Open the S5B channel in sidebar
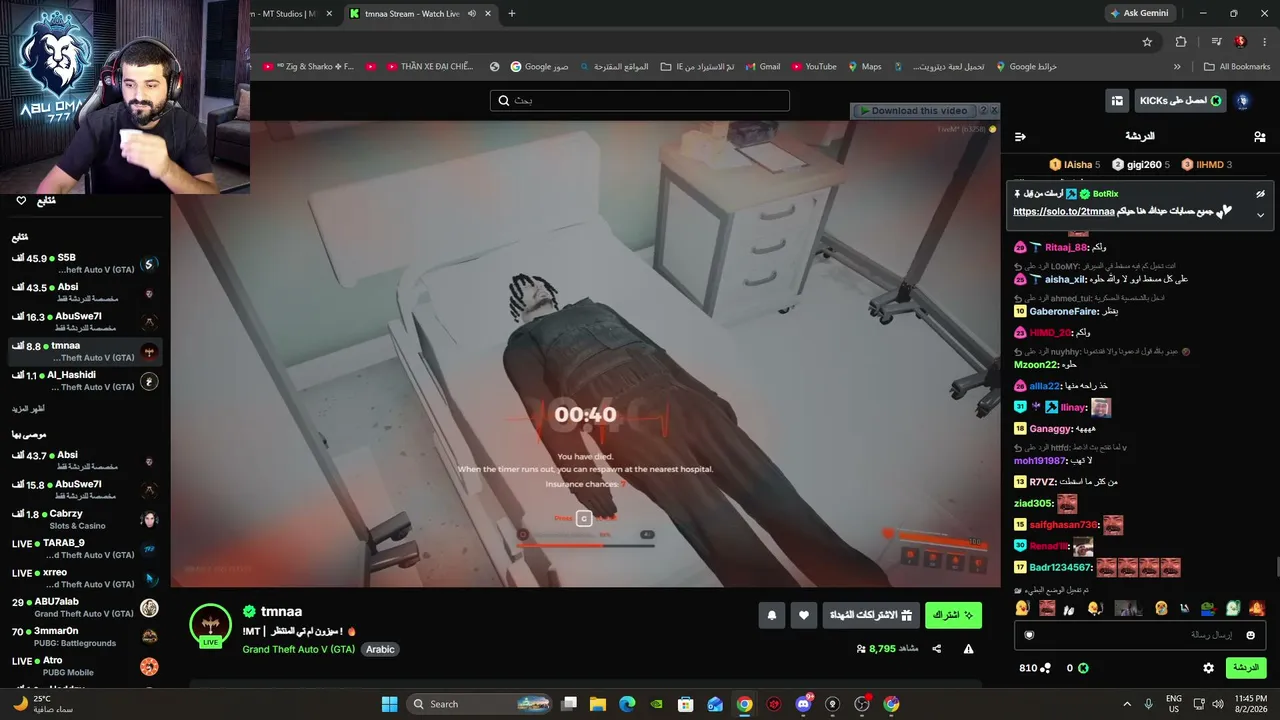Viewport: 1280px width, 720px height. tap(85, 264)
